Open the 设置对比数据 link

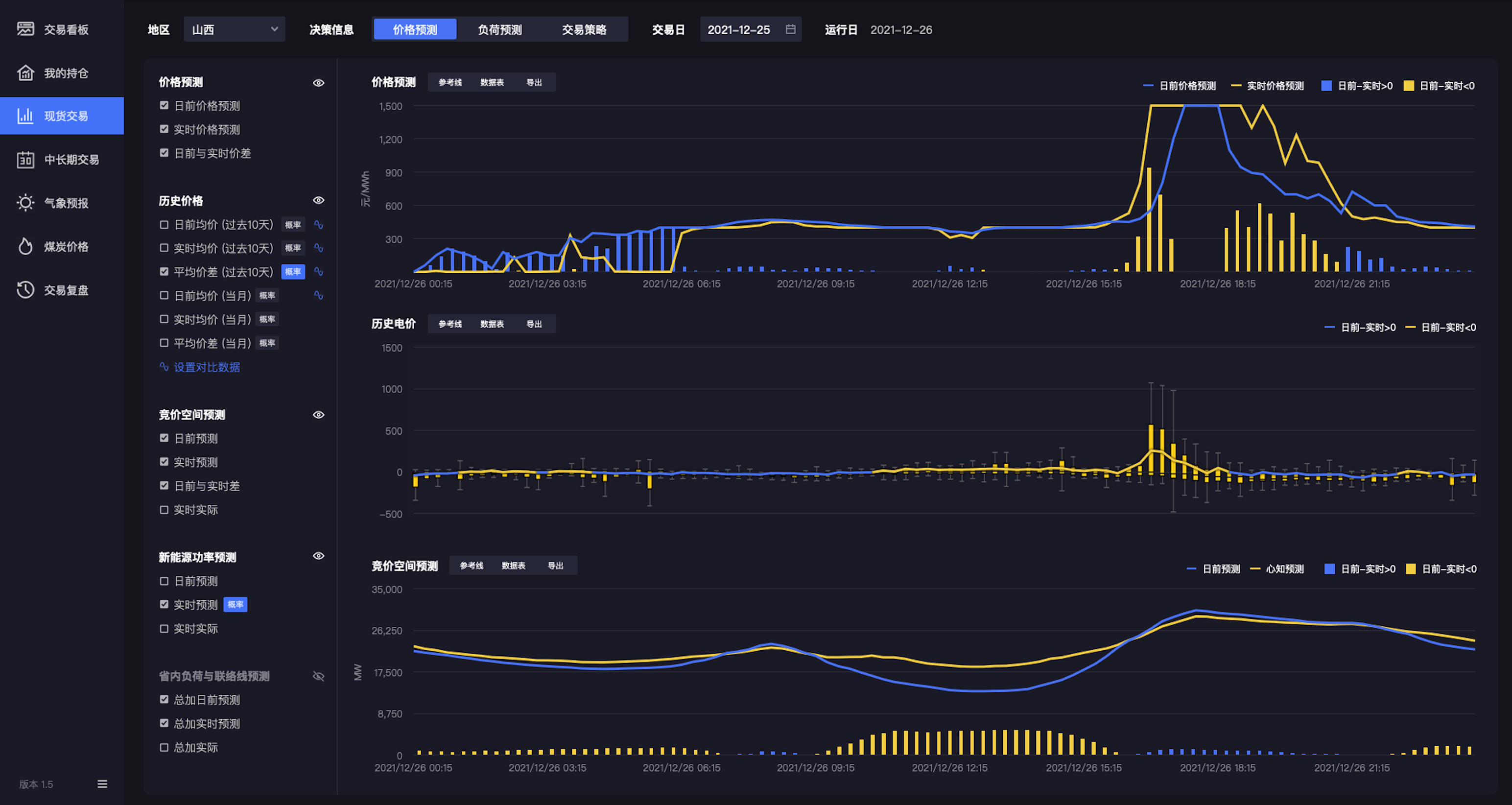[x=207, y=367]
